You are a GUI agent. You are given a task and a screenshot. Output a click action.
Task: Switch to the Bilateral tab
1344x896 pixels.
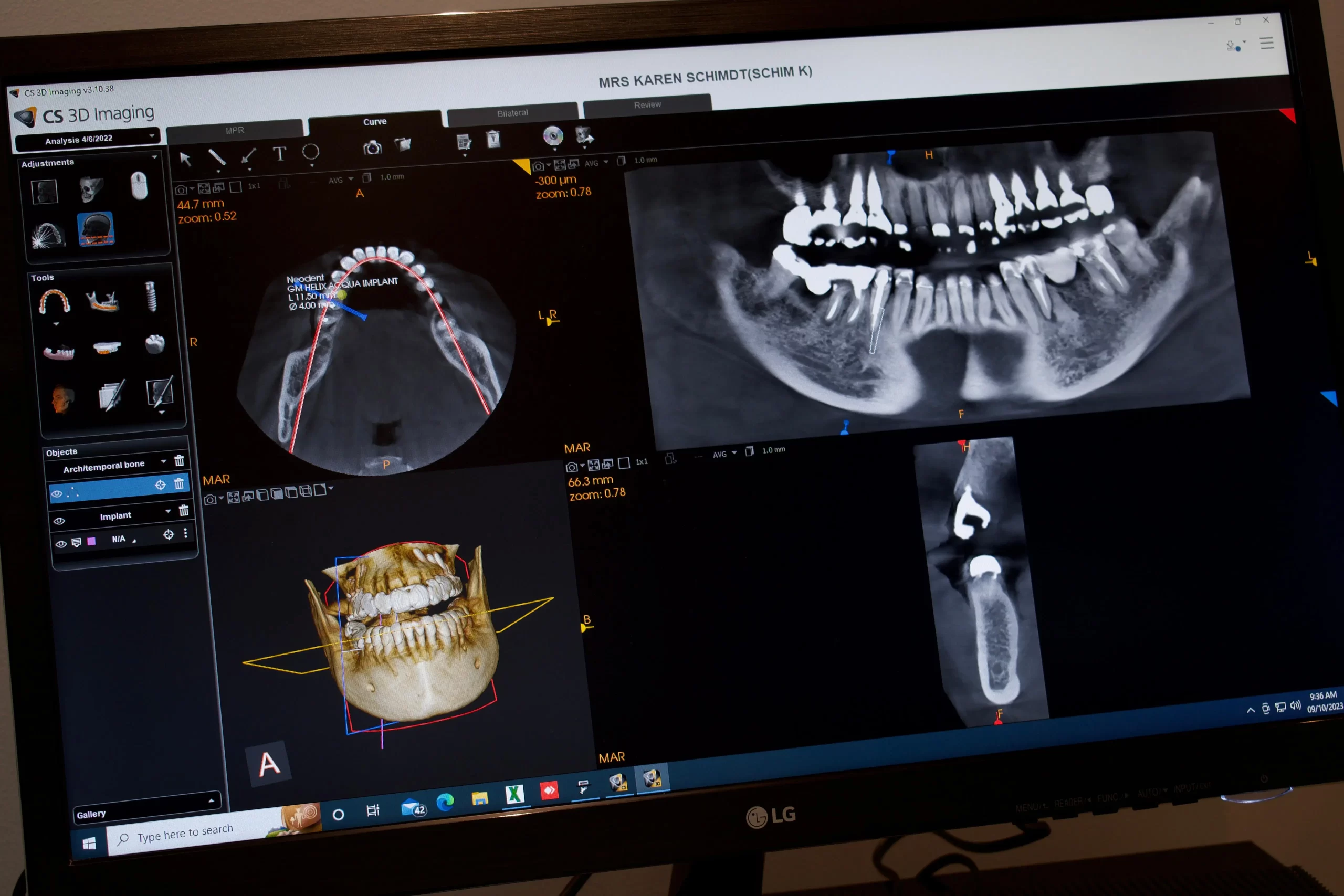512,112
